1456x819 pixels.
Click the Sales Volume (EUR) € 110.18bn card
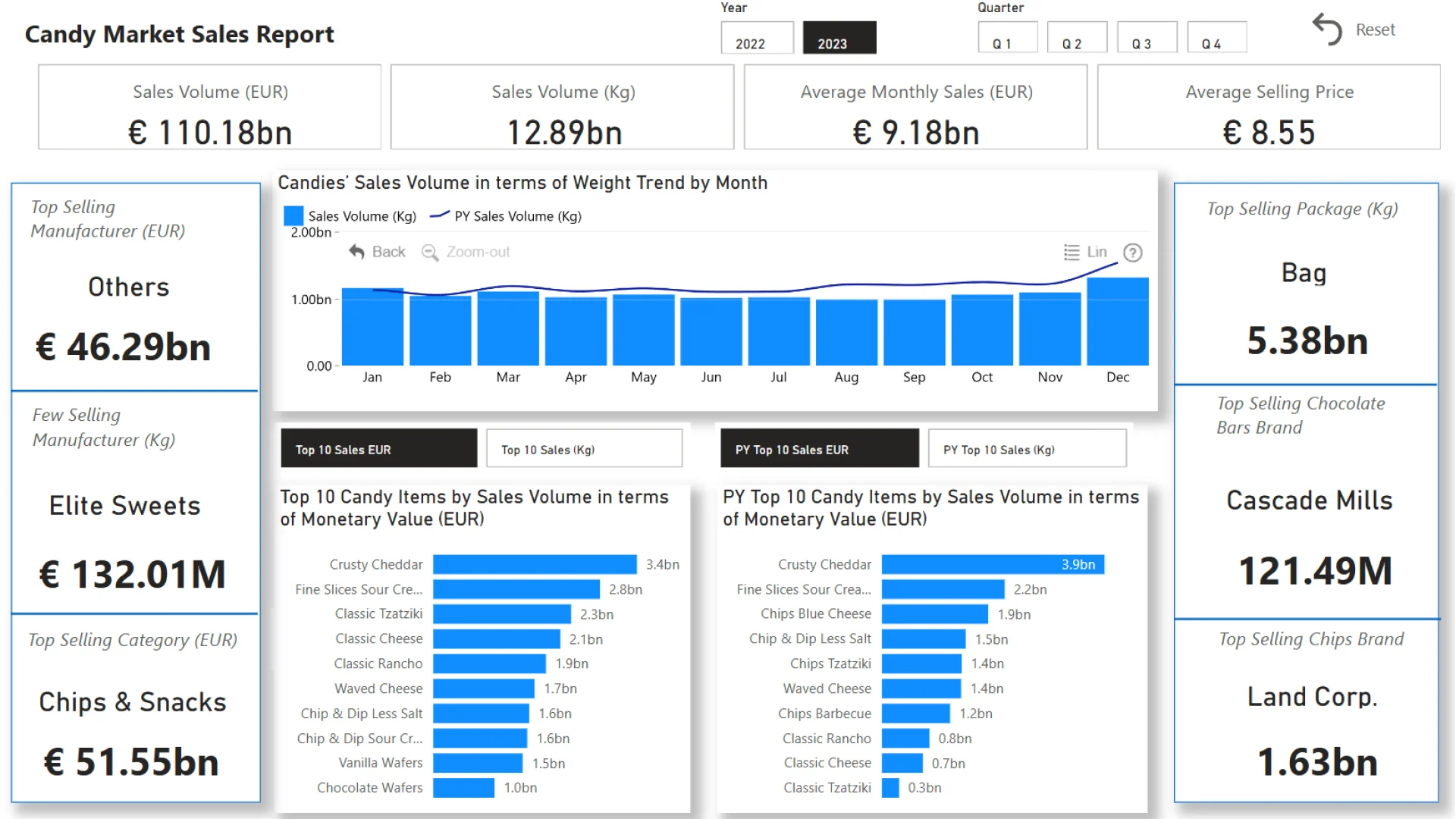(210, 107)
